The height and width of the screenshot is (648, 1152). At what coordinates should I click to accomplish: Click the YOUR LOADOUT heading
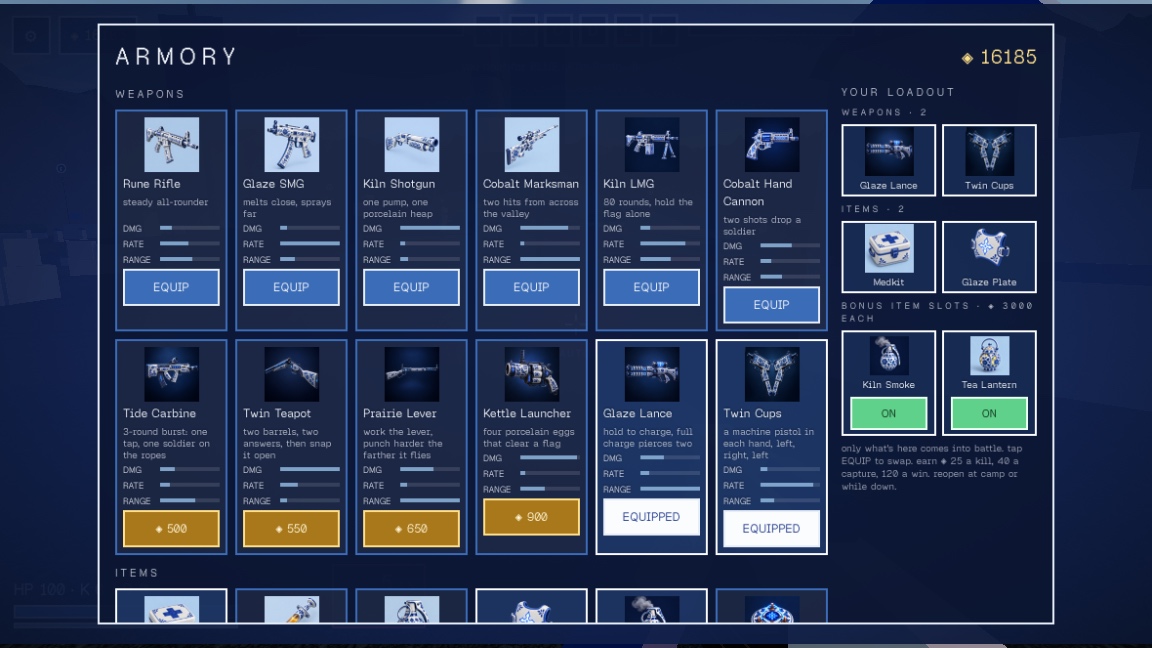pyautogui.click(x=898, y=92)
